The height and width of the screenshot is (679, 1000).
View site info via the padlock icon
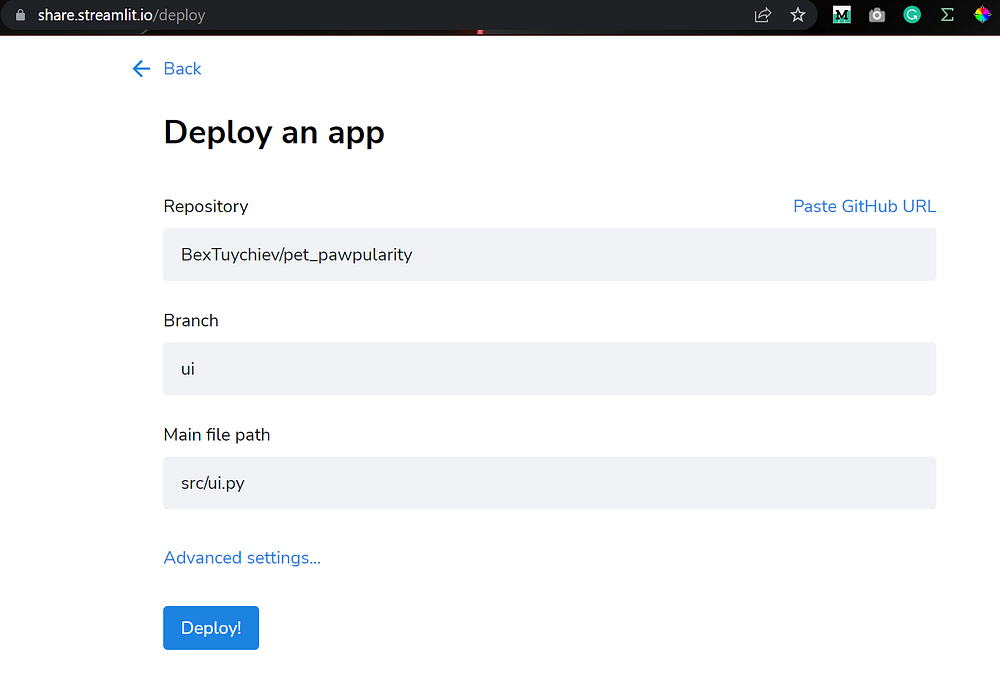[x=20, y=15]
